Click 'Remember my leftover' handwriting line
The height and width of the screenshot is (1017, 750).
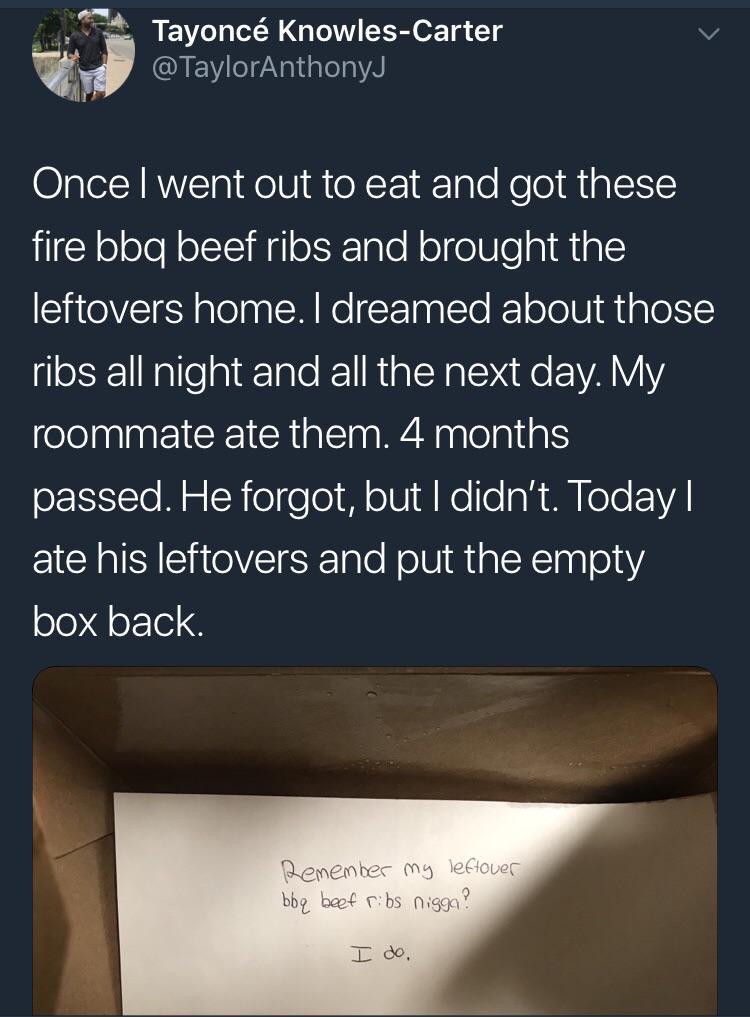(x=400, y=870)
